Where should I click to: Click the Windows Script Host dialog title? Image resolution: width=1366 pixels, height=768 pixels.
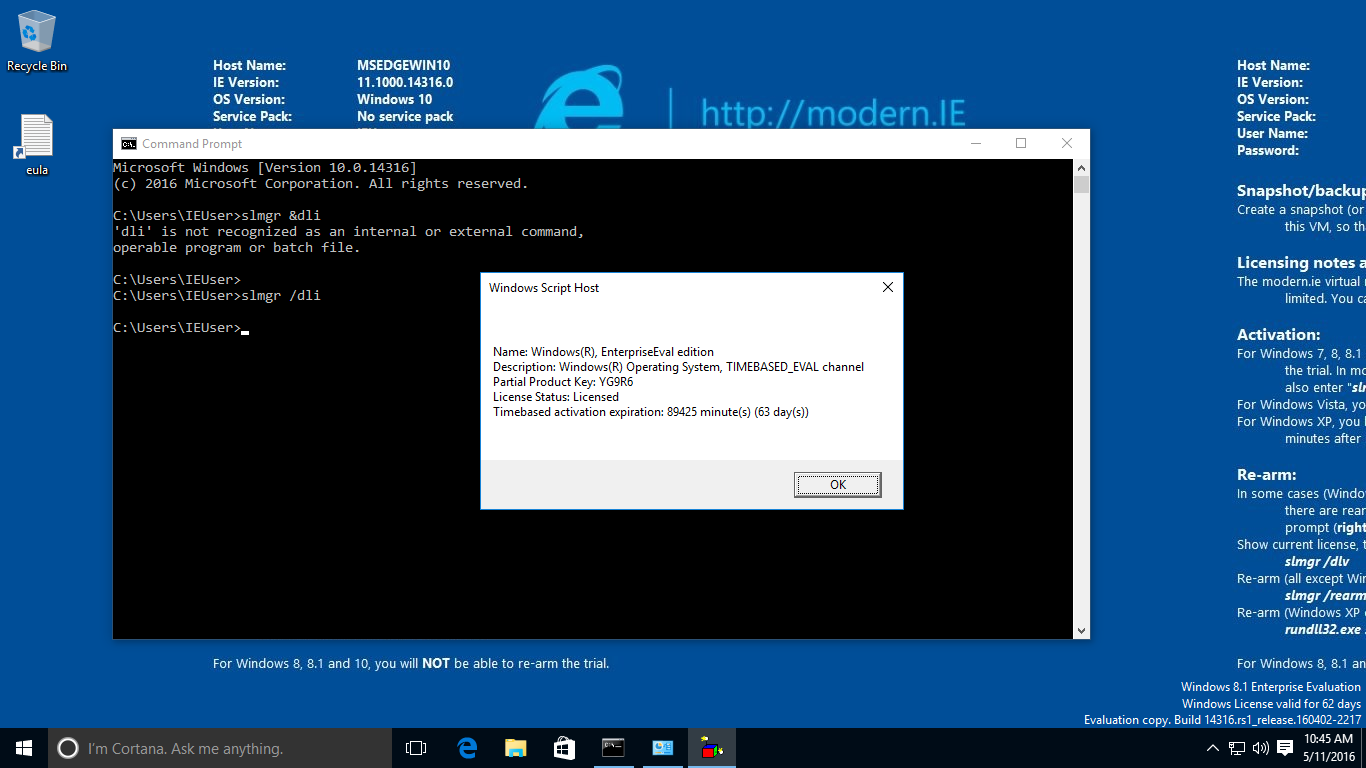click(544, 288)
